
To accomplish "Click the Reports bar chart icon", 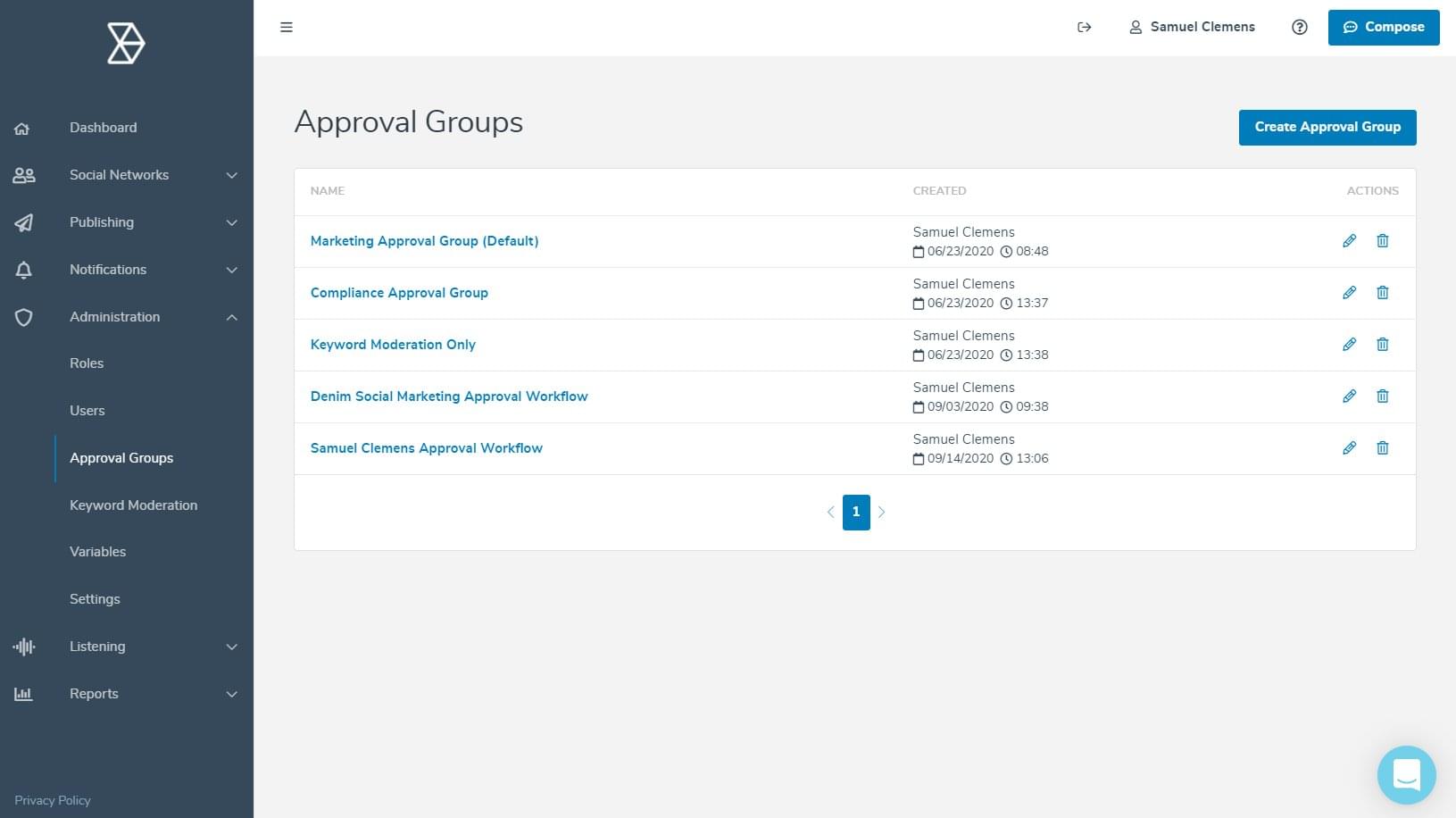I will (24, 694).
